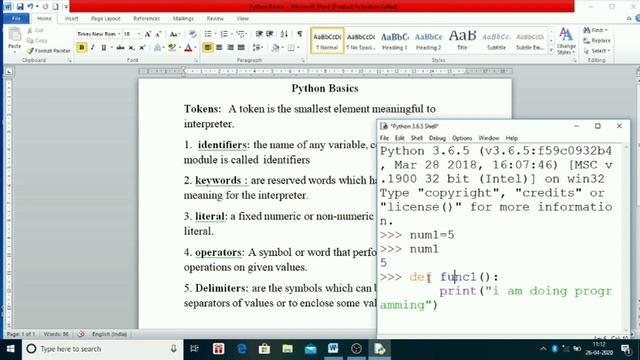Open the Shell menu in Python Shell
This screenshot has width=640, height=360.
click(x=417, y=138)
